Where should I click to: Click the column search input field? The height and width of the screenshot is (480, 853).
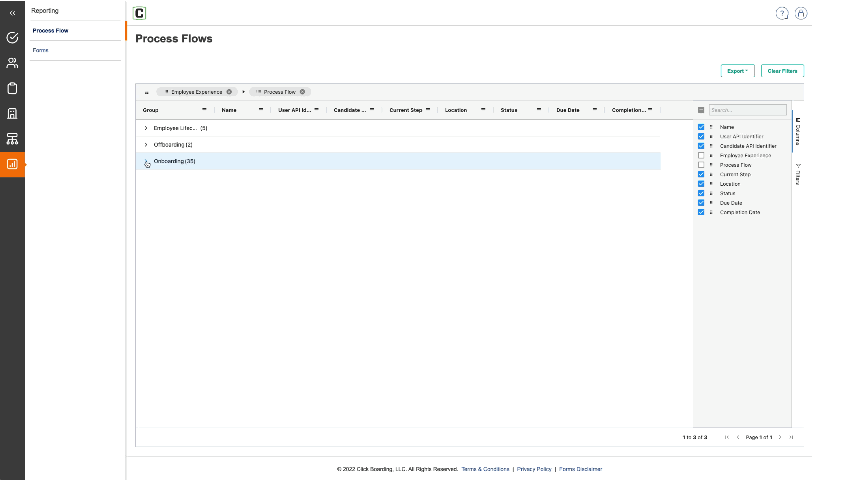click(x=747, y=110)
